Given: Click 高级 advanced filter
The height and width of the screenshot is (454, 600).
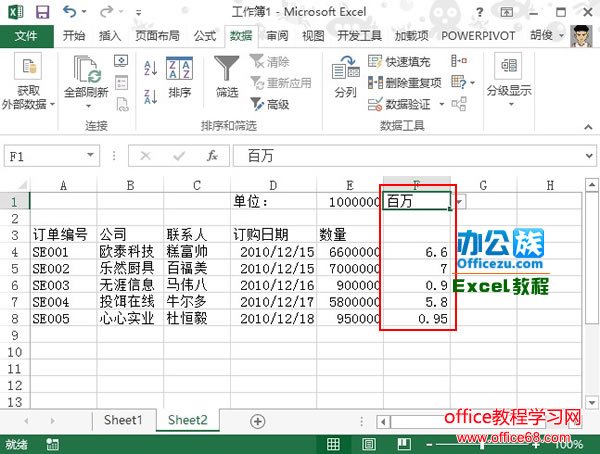Looking at the screenshot, I should 270,104.
